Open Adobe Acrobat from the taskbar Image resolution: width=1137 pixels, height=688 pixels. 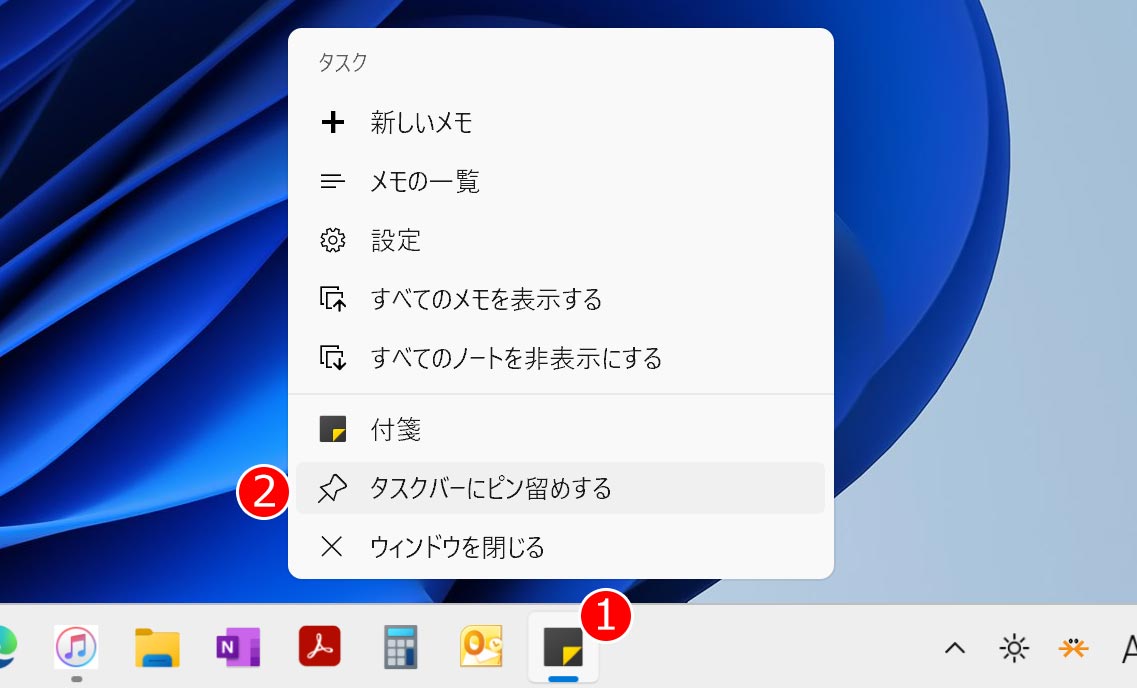[320, 648]
